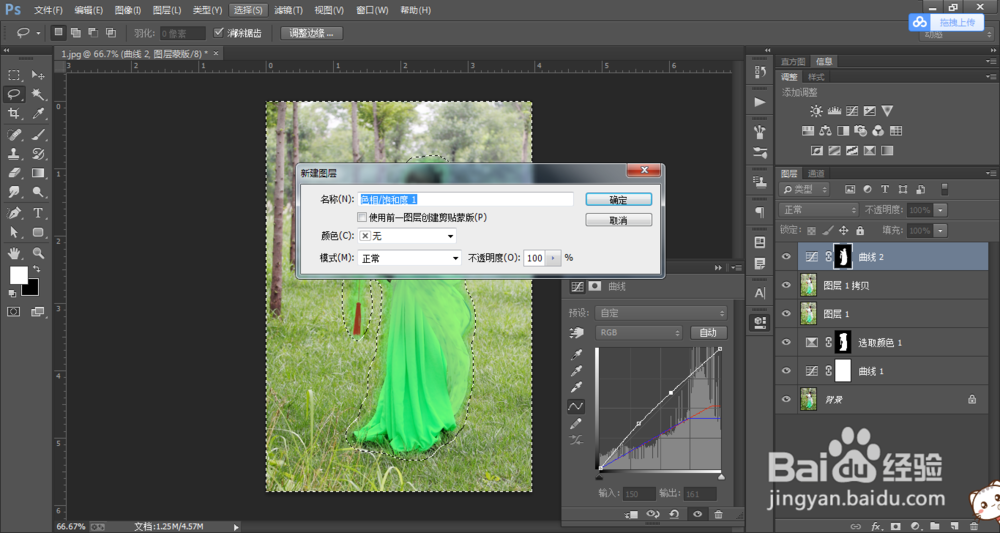The height and width of the screenshot is (533, 1000).
Task: Click the Levels adjustment icon
Action: (834, 111)
